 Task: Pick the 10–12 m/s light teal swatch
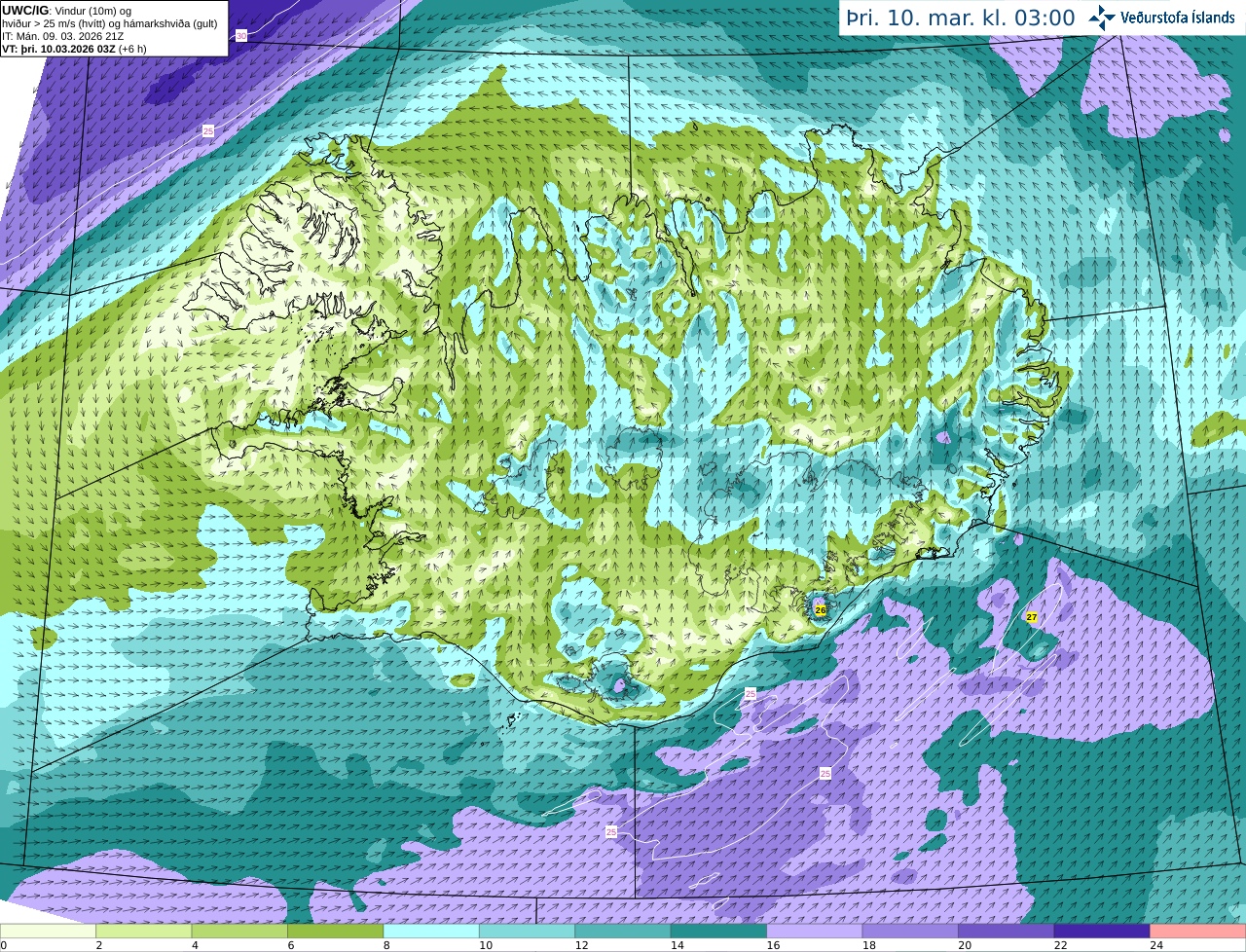coord(527,932)
